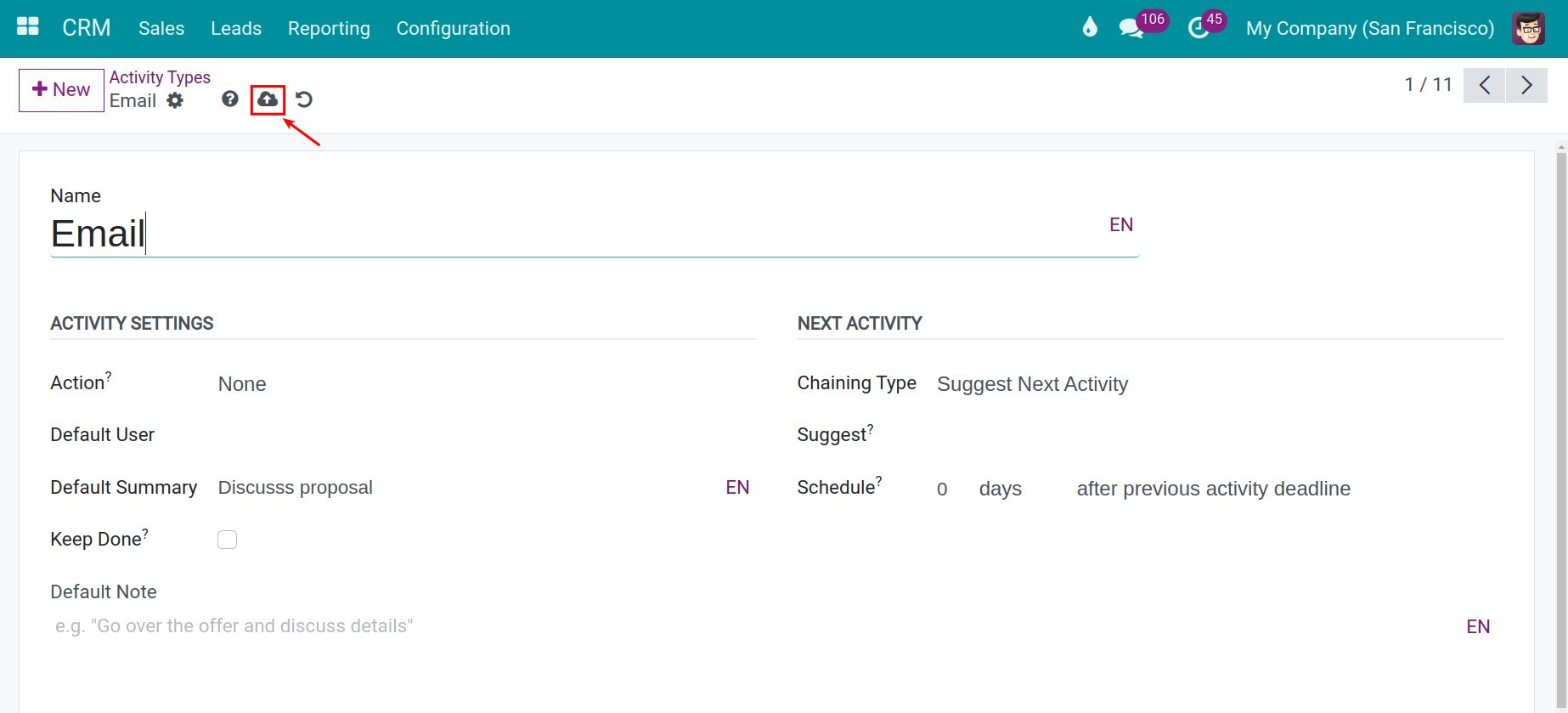
Task: Click the Schedule field help label
Action: point(839,487)
